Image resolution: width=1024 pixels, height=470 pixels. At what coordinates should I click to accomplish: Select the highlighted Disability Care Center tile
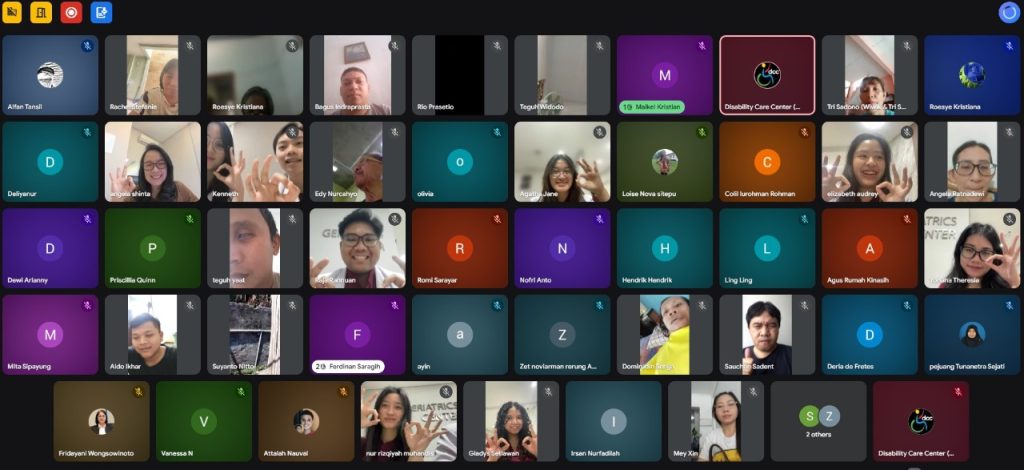767,75
